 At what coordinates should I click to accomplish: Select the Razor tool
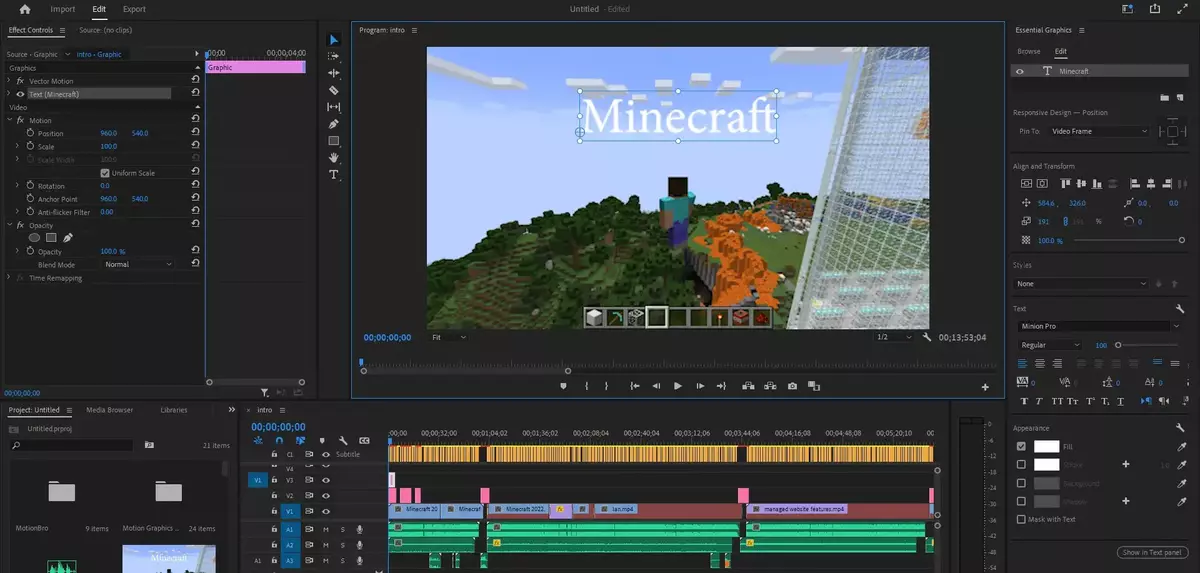[x=334, y=90]
